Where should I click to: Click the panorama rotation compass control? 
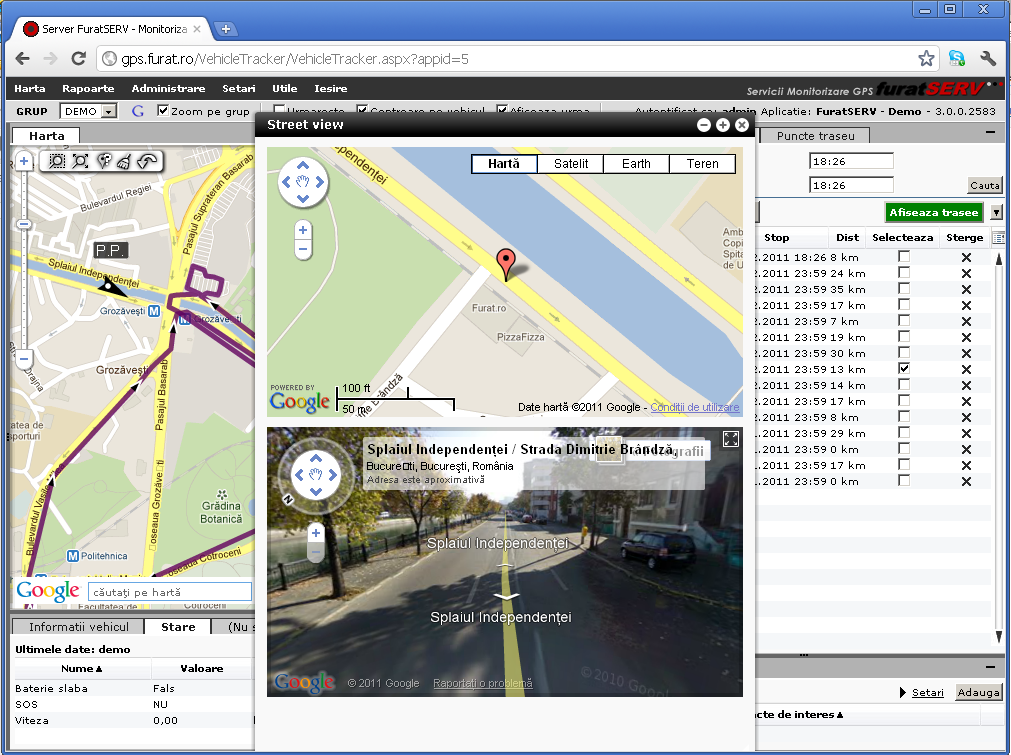point(315,475)
